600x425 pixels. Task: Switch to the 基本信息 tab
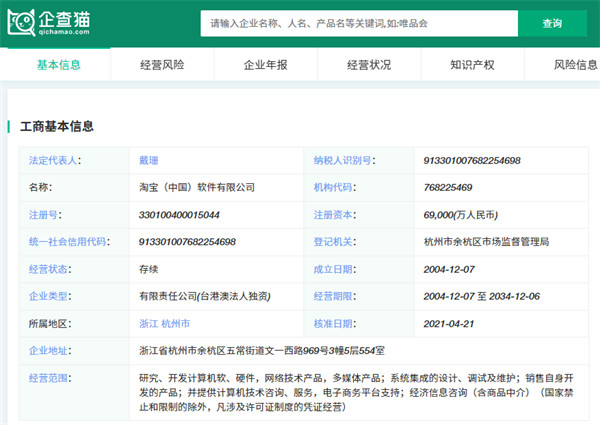click(x=59, y=65)
